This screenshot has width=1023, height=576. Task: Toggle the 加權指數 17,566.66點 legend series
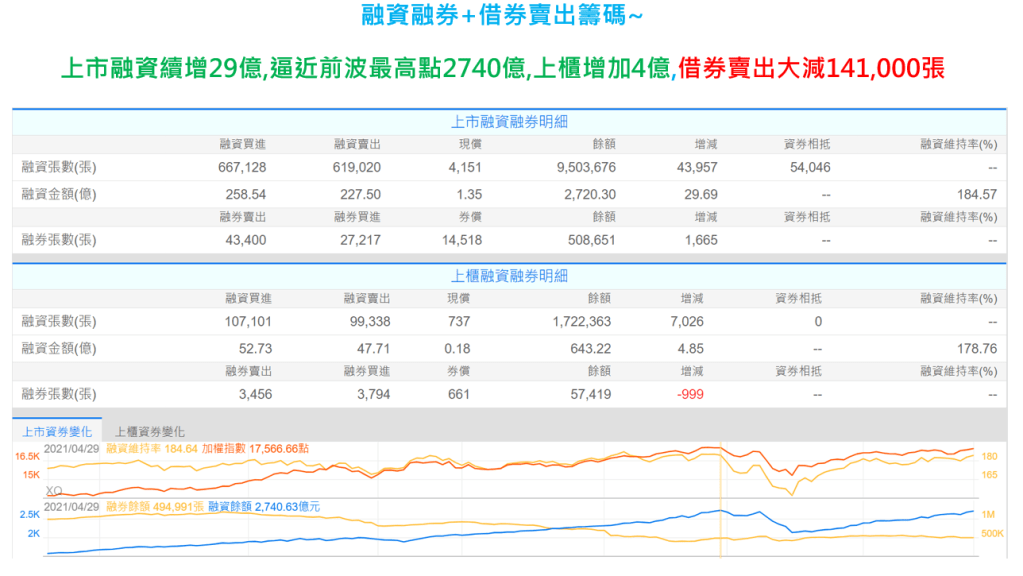(255, 449)
